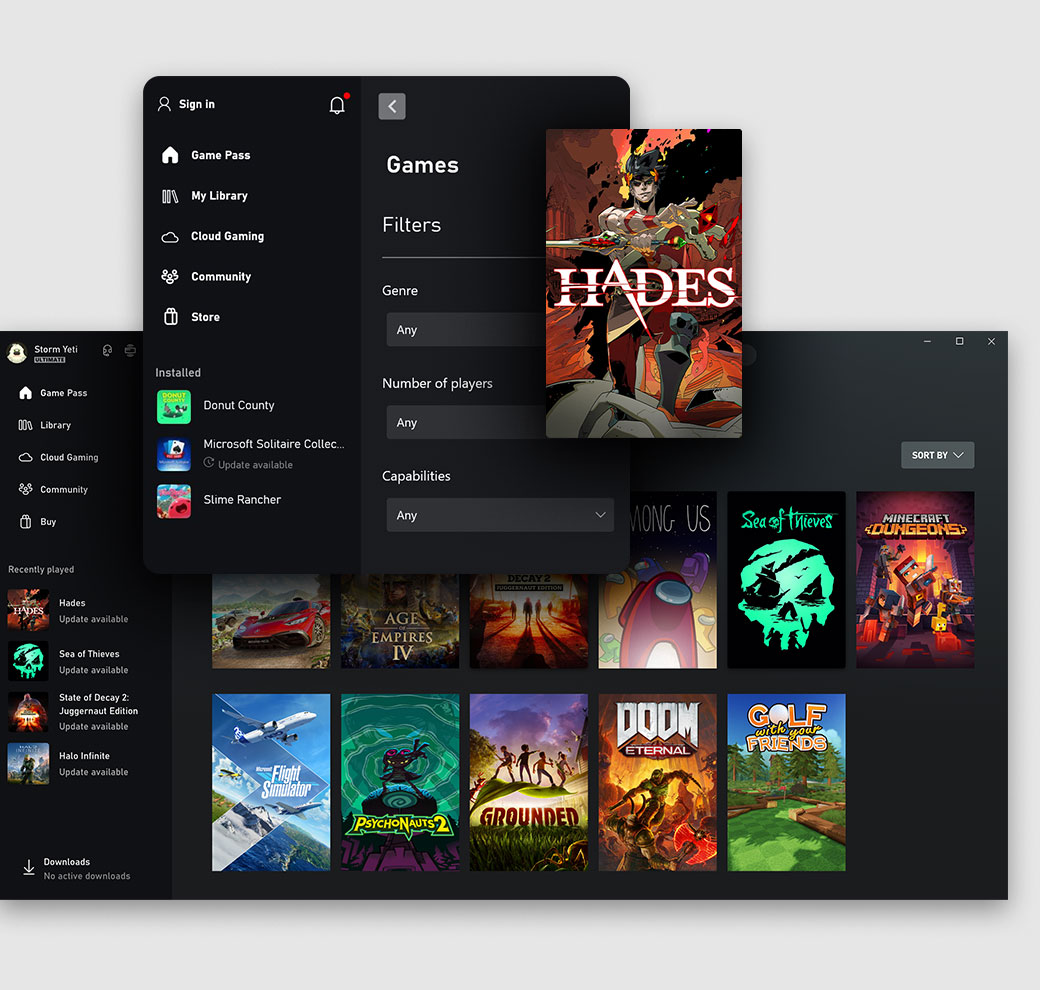
Task: Open My Library in the overlay menu
Action: pos(205,196)
